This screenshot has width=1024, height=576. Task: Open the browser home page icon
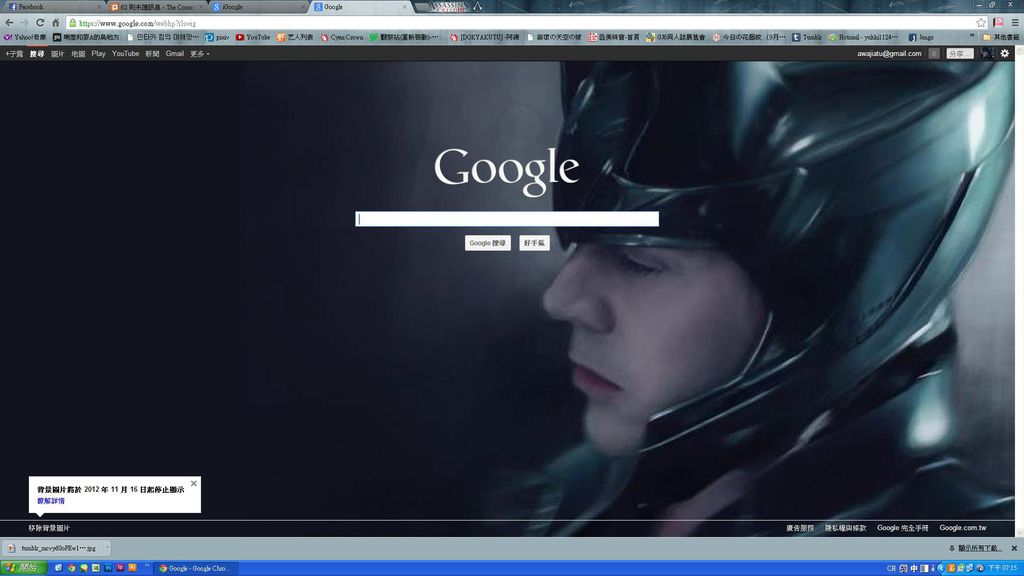pyautogui.click(x=56, y=23)
